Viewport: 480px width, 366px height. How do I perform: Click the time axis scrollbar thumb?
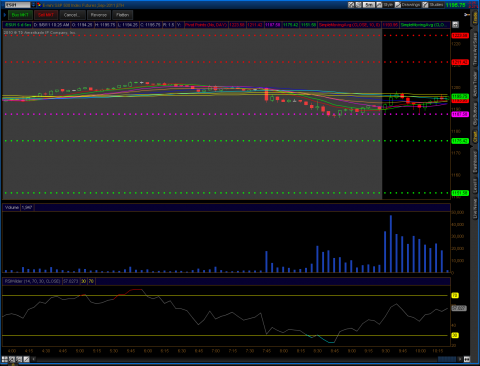coord(447,359)
